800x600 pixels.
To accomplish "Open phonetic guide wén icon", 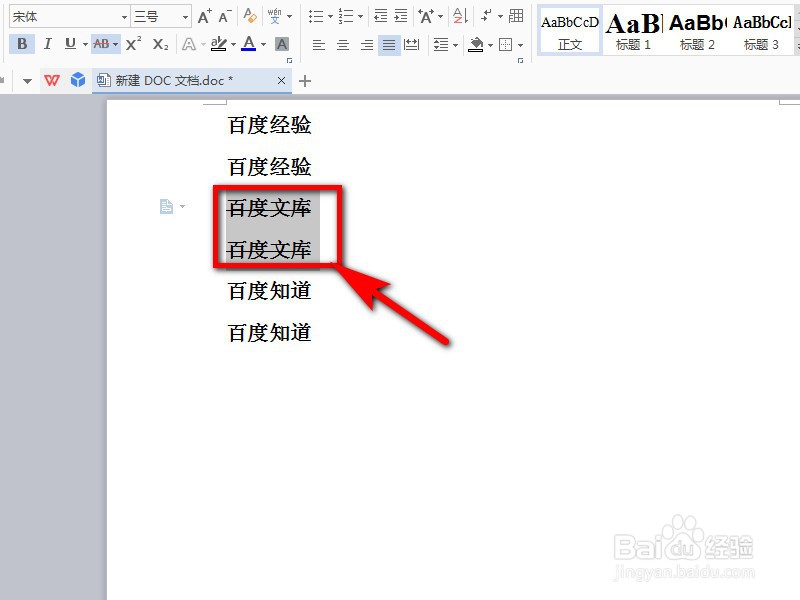I will pos(274,16).
